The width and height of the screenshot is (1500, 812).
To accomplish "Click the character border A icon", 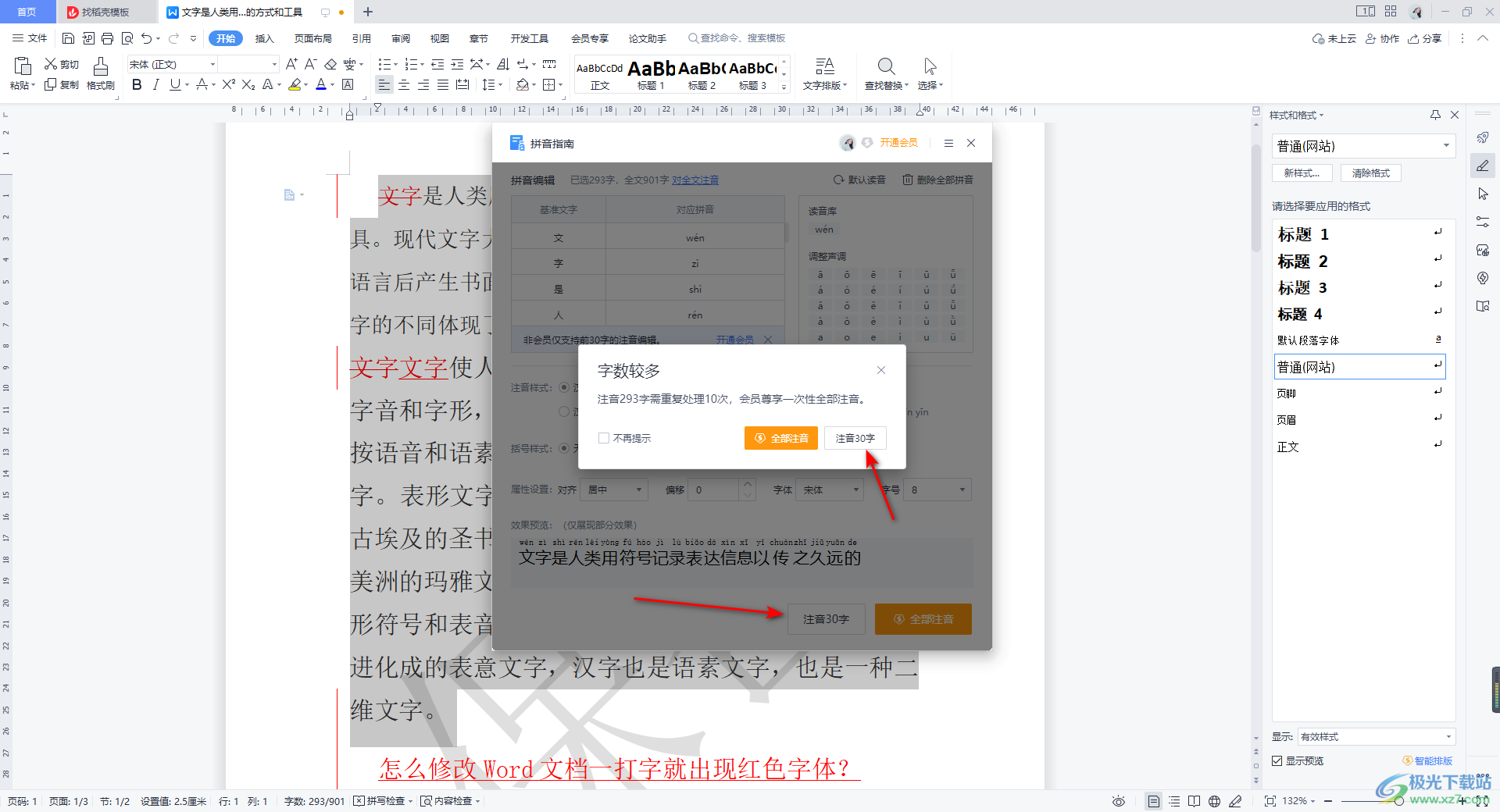I will [348, 84].
